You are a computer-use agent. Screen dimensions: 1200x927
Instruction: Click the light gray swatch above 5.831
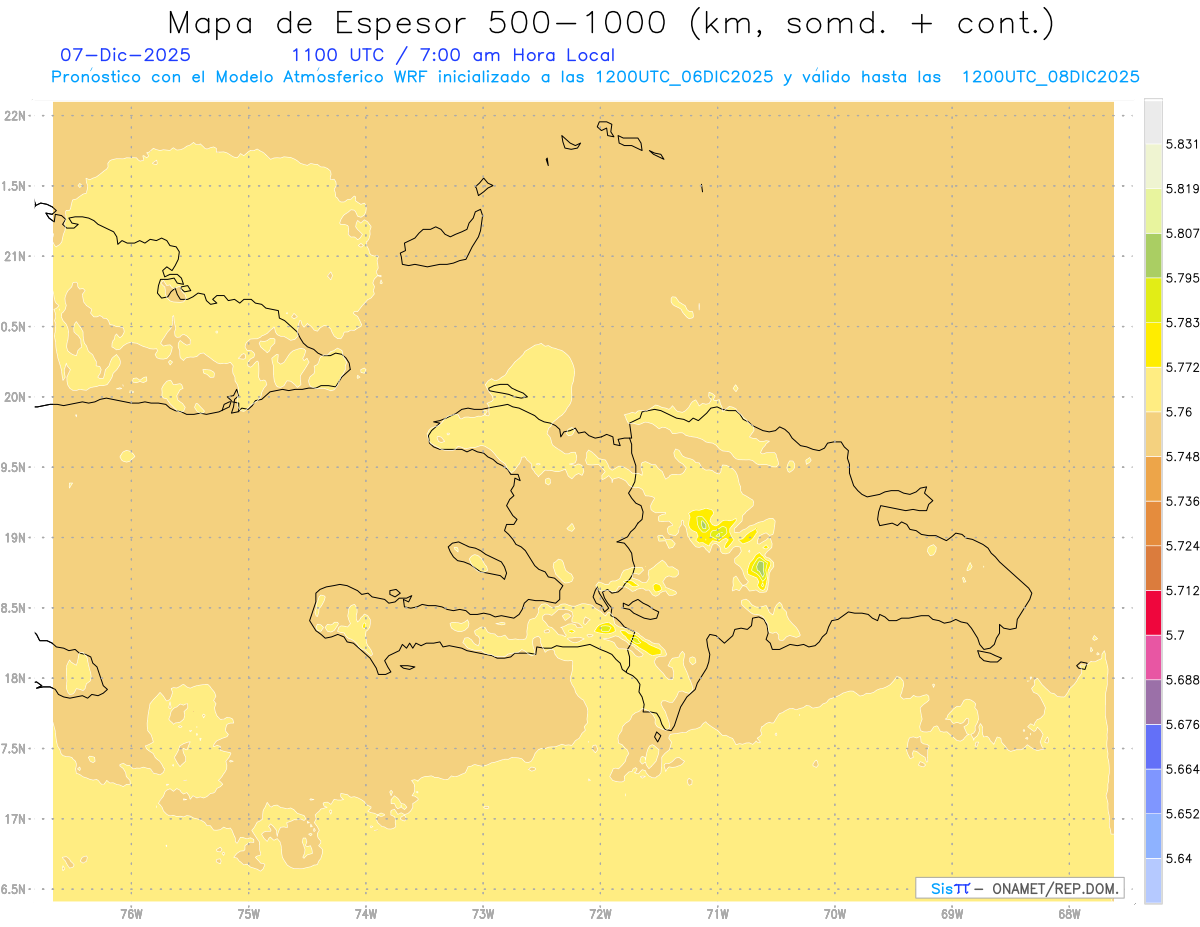click(1153, 121)
